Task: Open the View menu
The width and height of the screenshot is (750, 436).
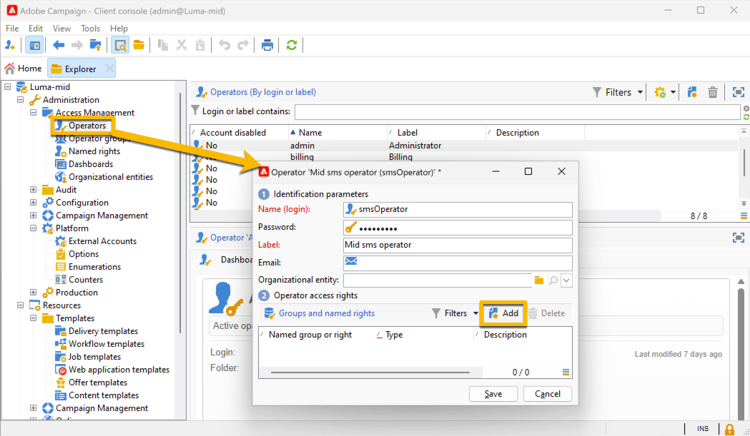Action: click(62, 28)
